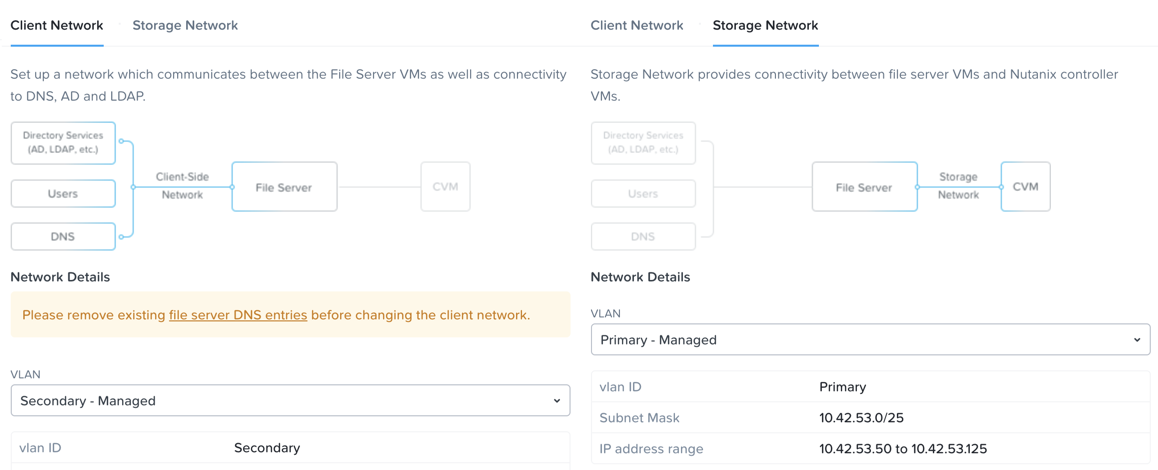Open the file server DNS entries link
Image resolution: width=1158 pixels, height=470 pixels.
[x=238, y=315]
